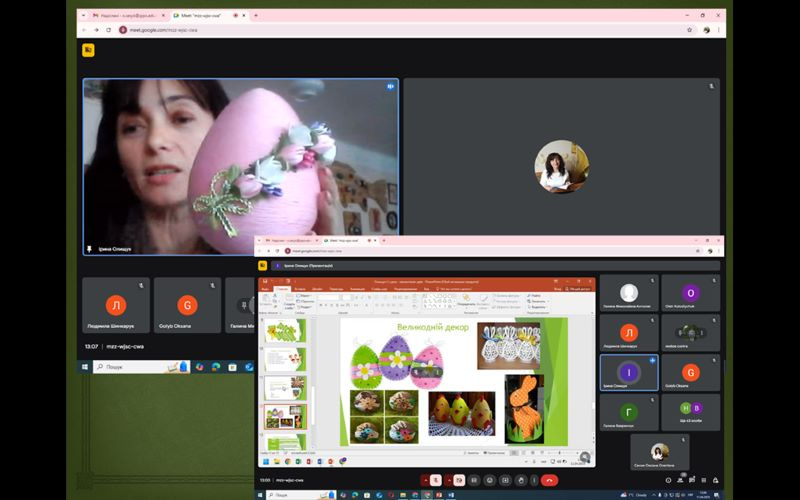Select Людмила tile in front Meet window
The width and height of the screenshot is (800, 500).
[629, 333]
